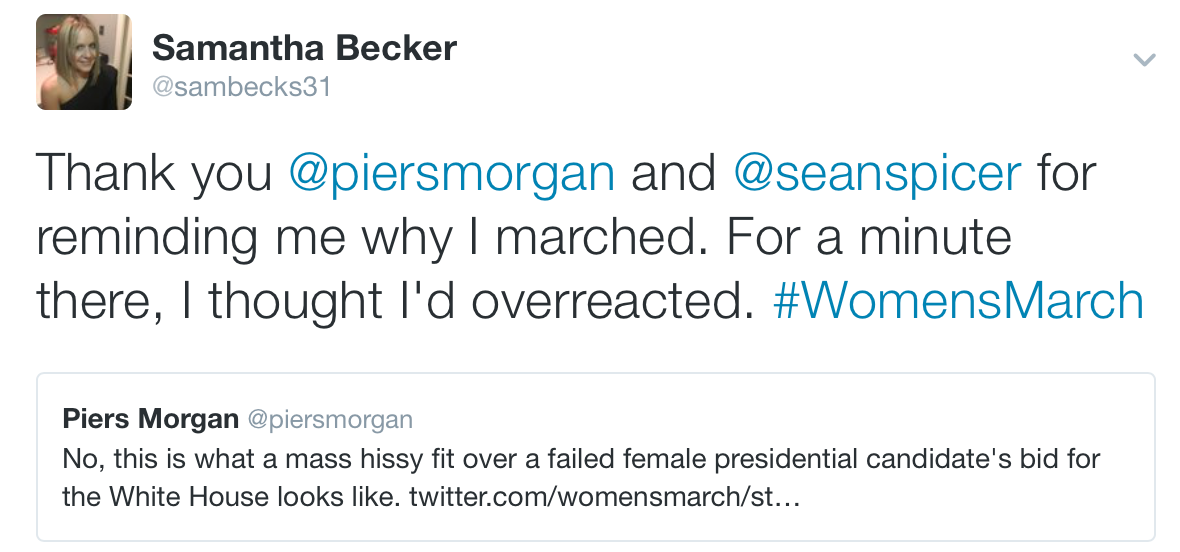Click the gray @piersmorgan handle in quote
This screenshot has height=552, width=1180.
point(330,419)
